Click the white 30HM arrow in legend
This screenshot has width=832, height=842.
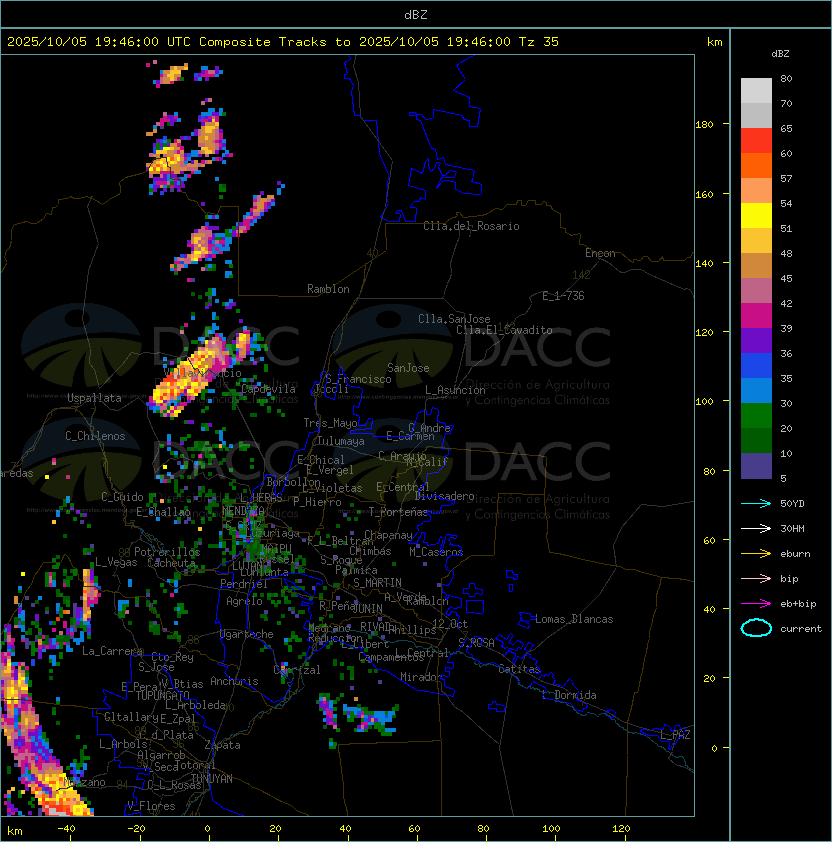click(756, 528)
